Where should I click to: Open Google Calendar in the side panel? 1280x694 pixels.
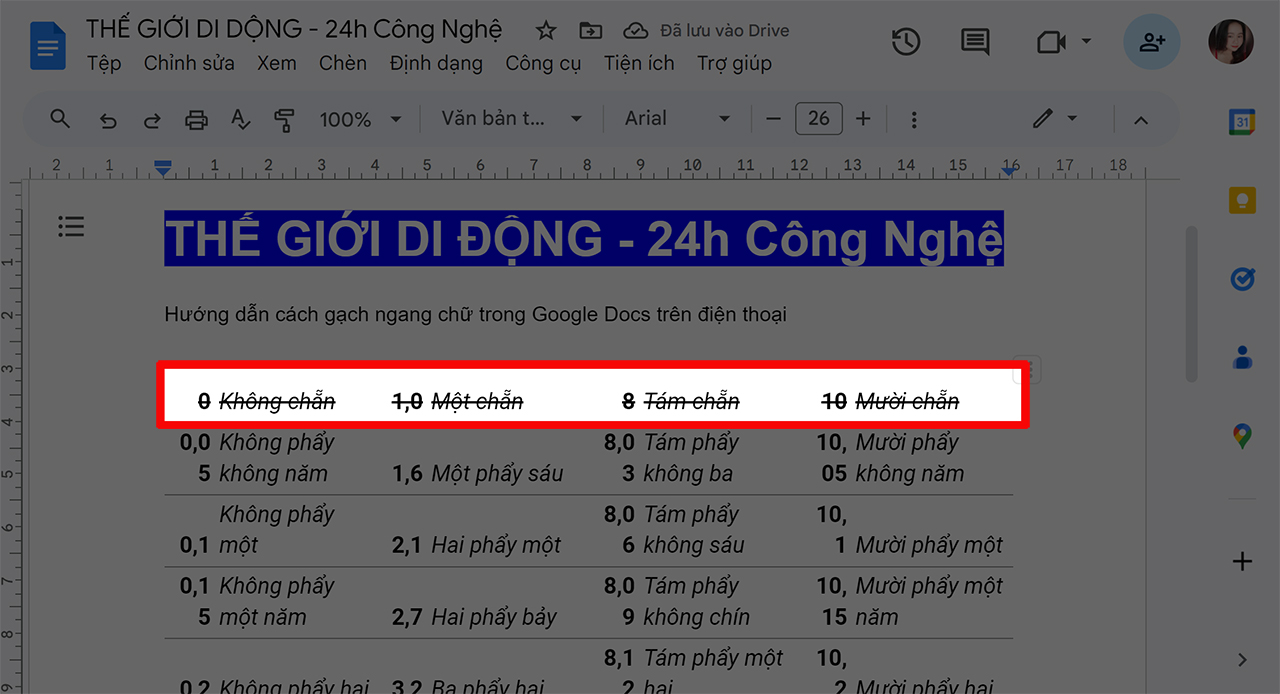click(1241, 121)
